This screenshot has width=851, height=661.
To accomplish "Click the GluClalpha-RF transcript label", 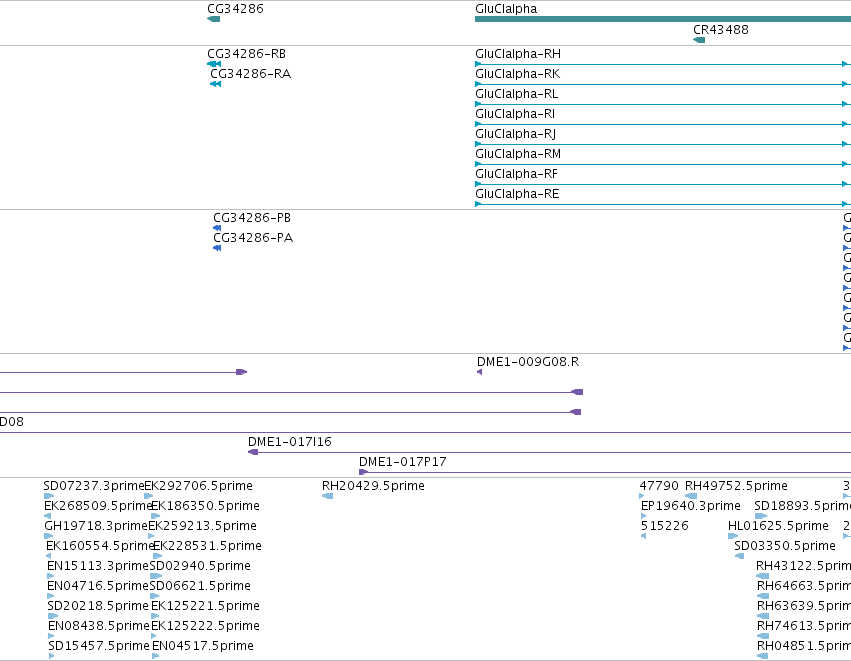I will coord(516,174).
